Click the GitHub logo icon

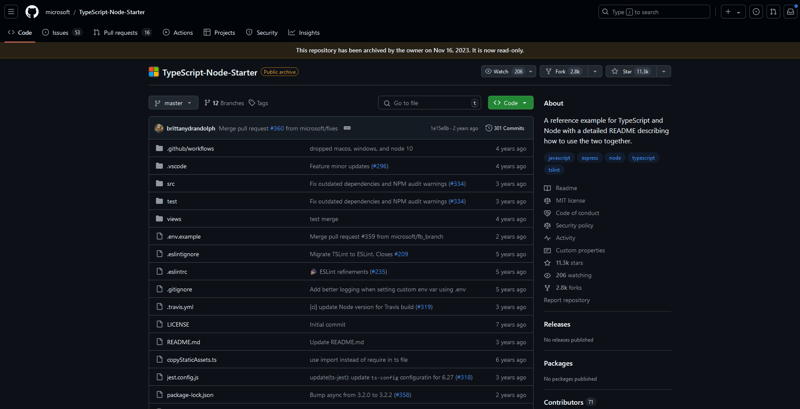pyautogui.click(x=32, y=12)
